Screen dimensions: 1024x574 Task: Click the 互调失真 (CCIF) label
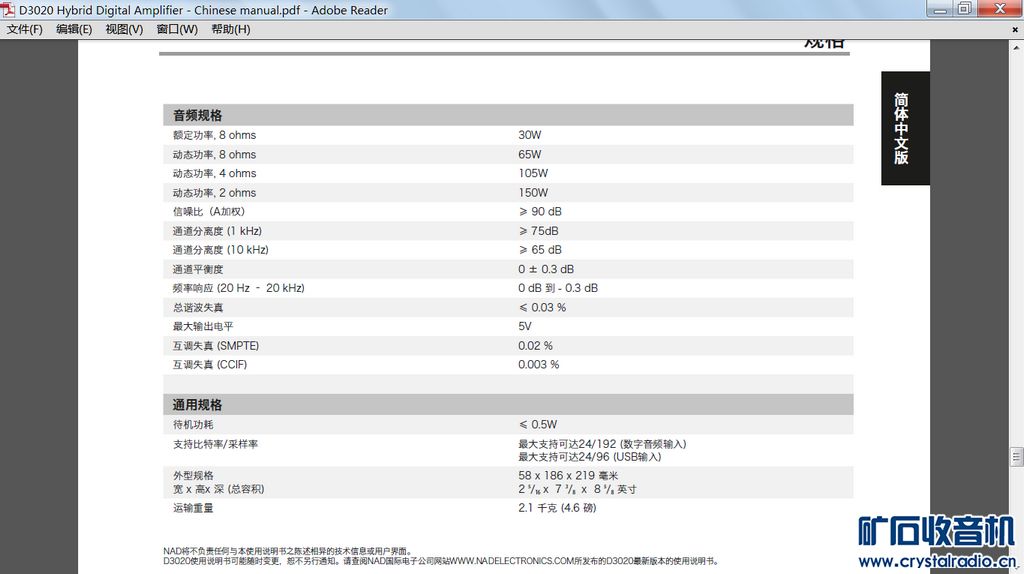point(210,365)
